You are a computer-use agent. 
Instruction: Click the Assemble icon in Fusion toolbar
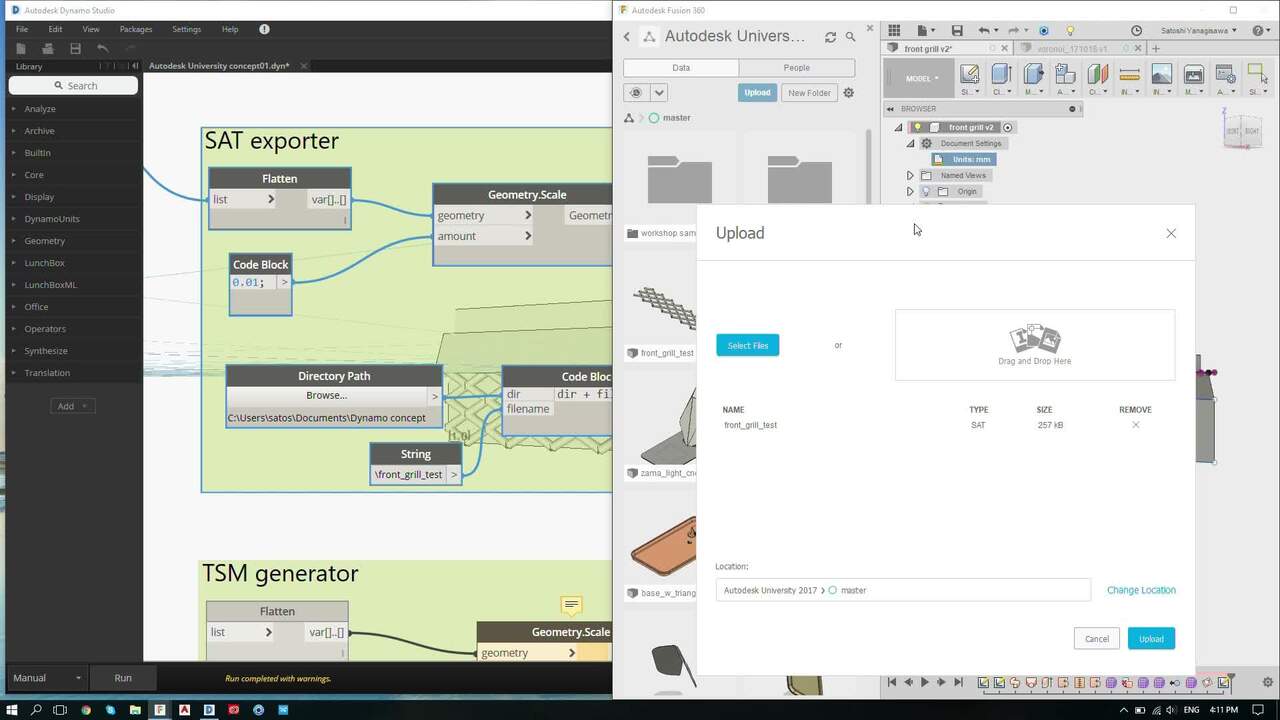click(x=1065, y=74)
